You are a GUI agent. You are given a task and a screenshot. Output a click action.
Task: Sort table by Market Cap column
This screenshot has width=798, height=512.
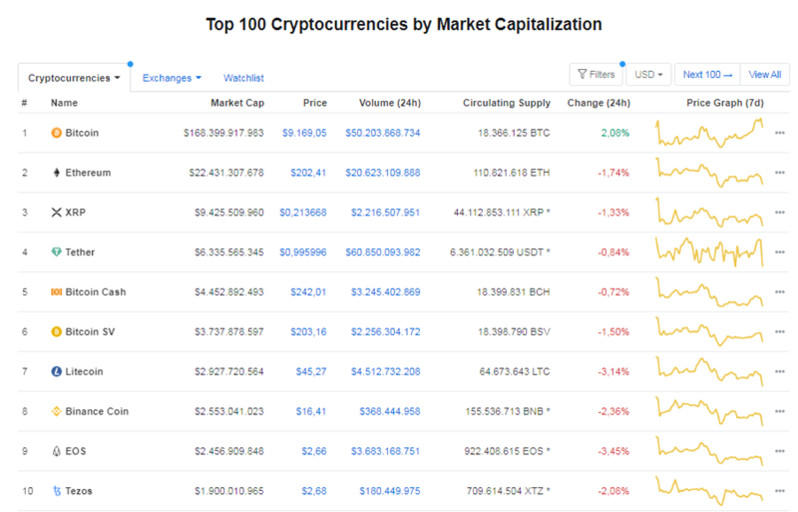coord(237,103)
